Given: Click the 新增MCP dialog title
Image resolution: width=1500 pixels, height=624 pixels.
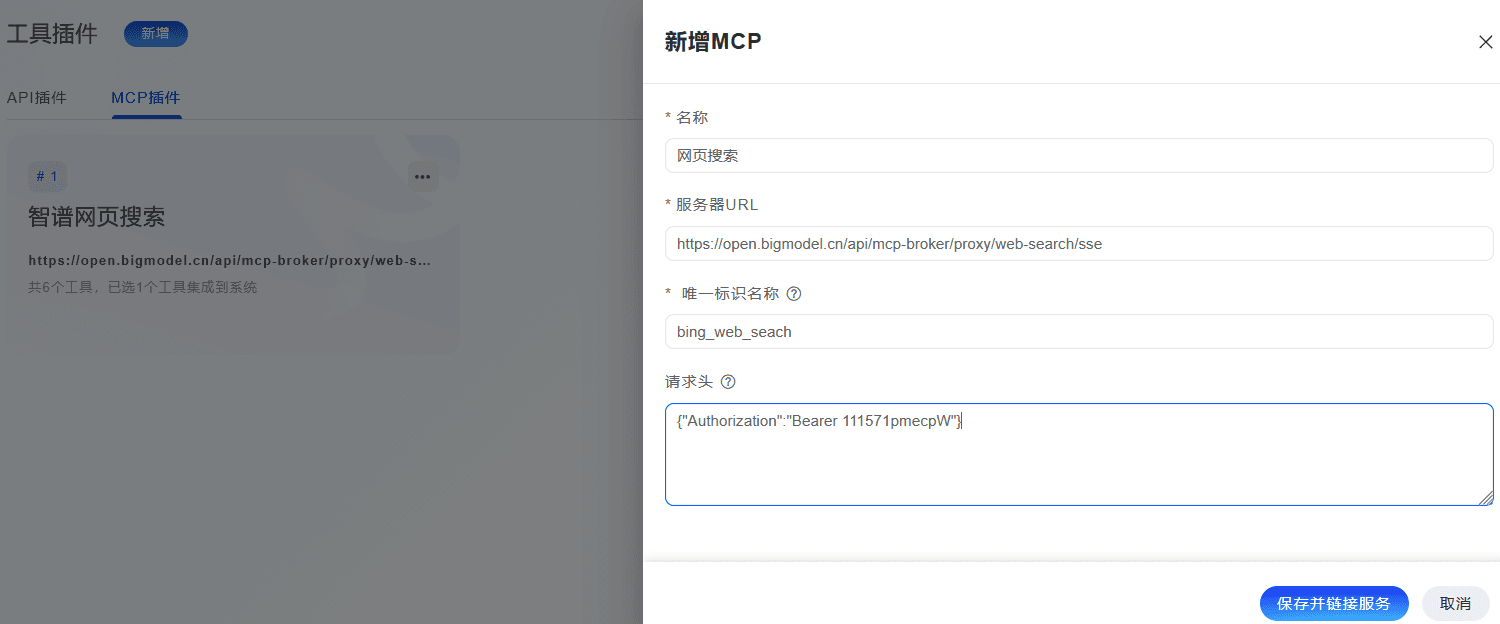Looking at the screenshot, I should click(713, 42).
